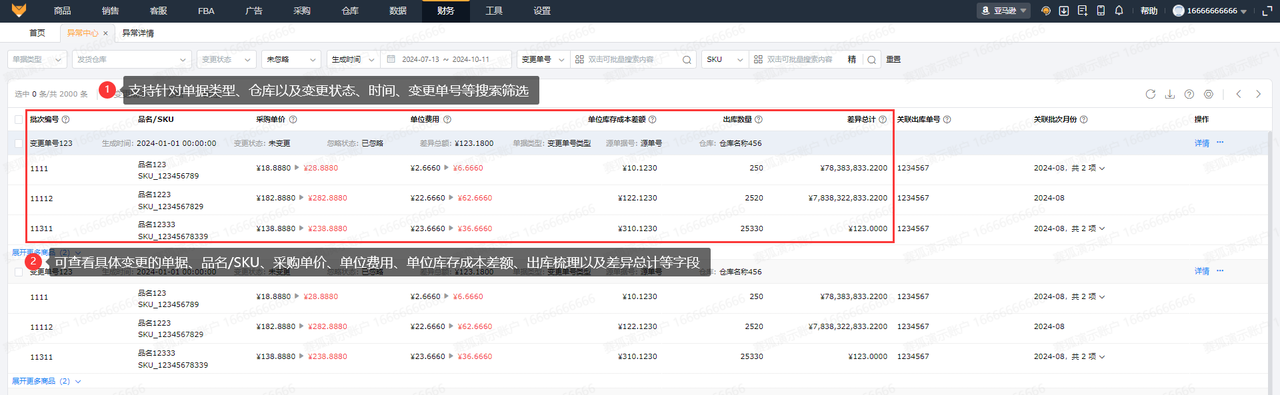The height and width of the screenshot is (395, 1280).
Task: Refresh the table with the refresh icon
Action: pyautogui.click(x=1151, y=94)
